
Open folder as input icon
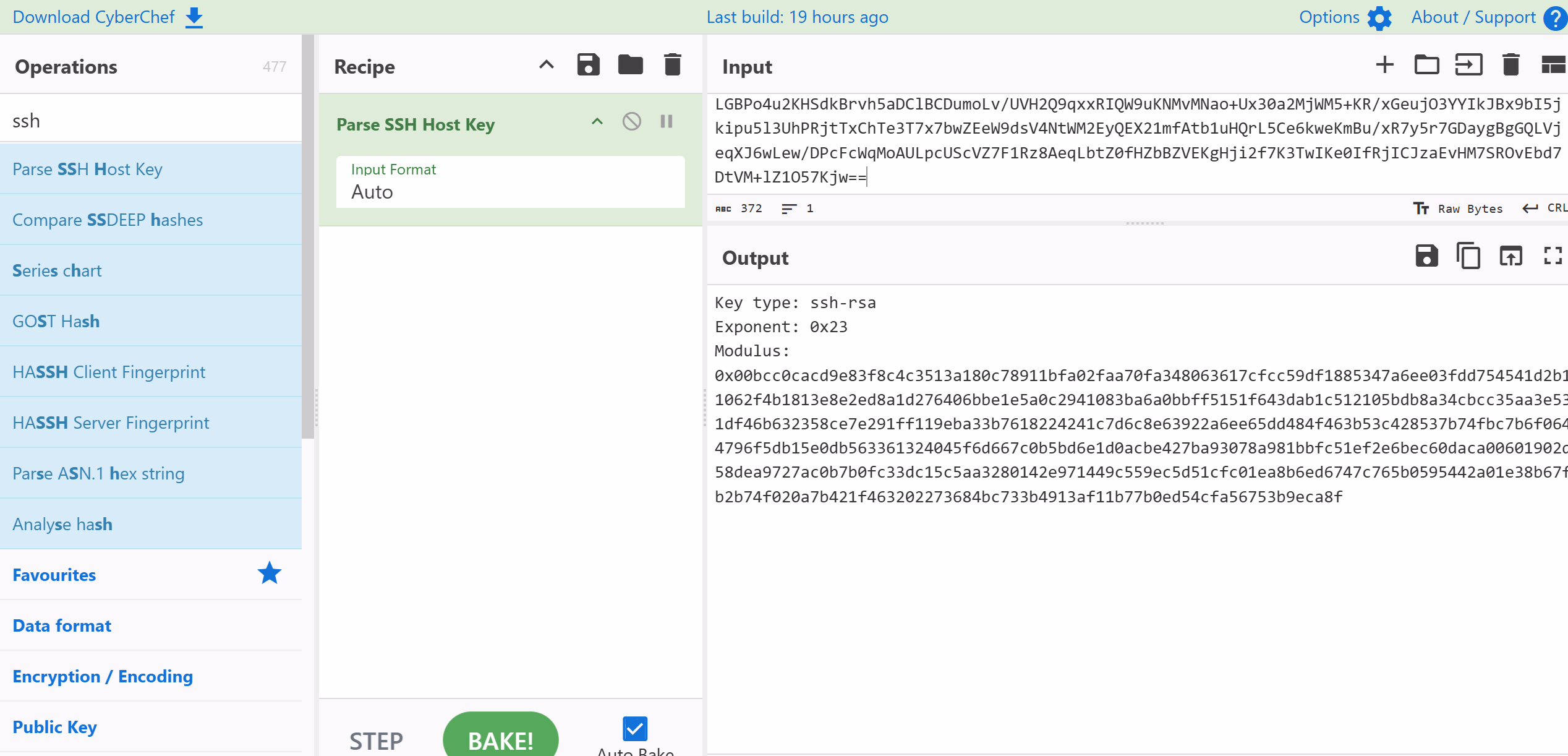pyautogui.click(x=1426, y=65)
